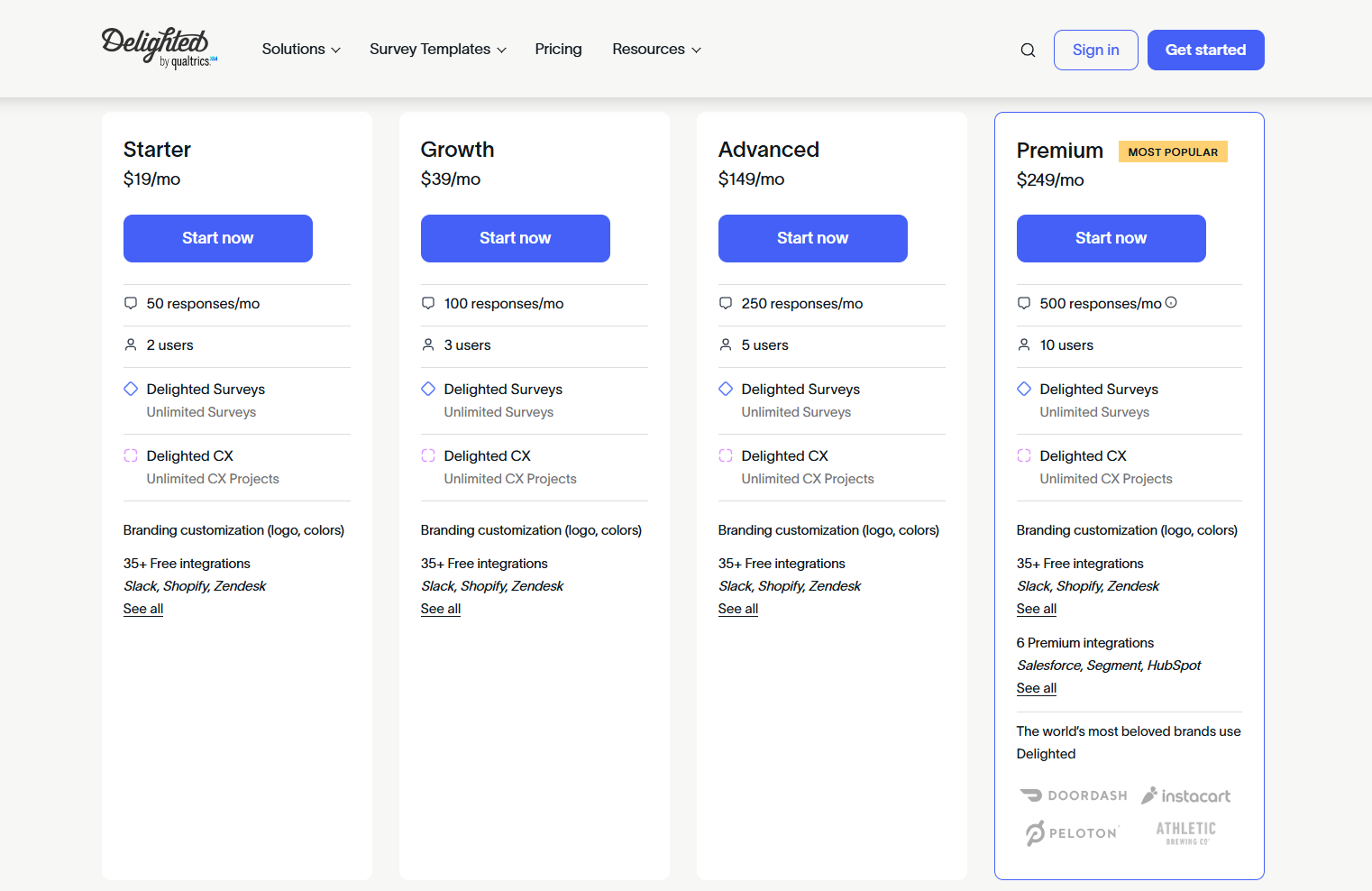Click the users icon in the Growth plan
This screenshot has height=891, width=1372.
click(x=428, y=344)
